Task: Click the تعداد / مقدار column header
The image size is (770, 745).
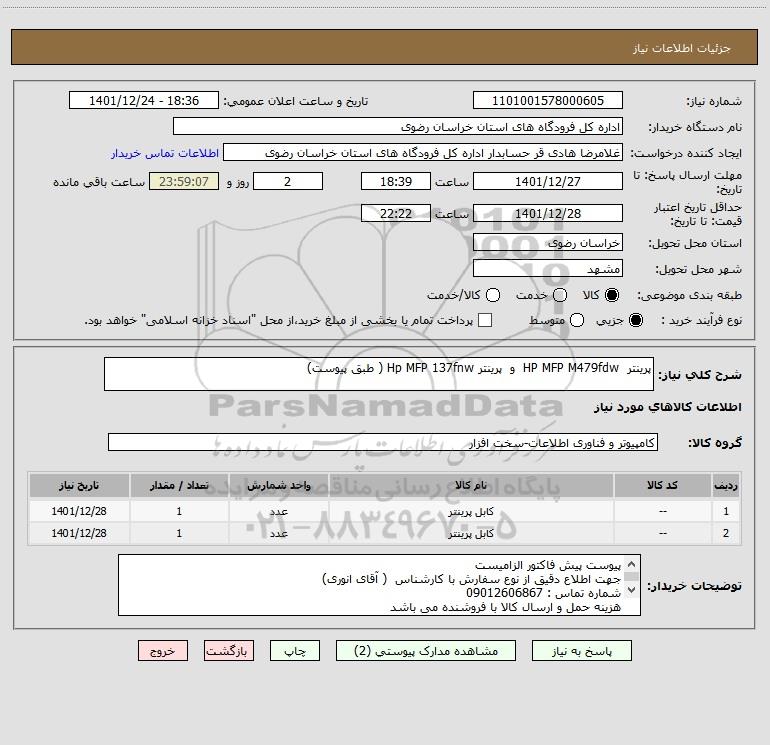Action: tap(179, 486)
